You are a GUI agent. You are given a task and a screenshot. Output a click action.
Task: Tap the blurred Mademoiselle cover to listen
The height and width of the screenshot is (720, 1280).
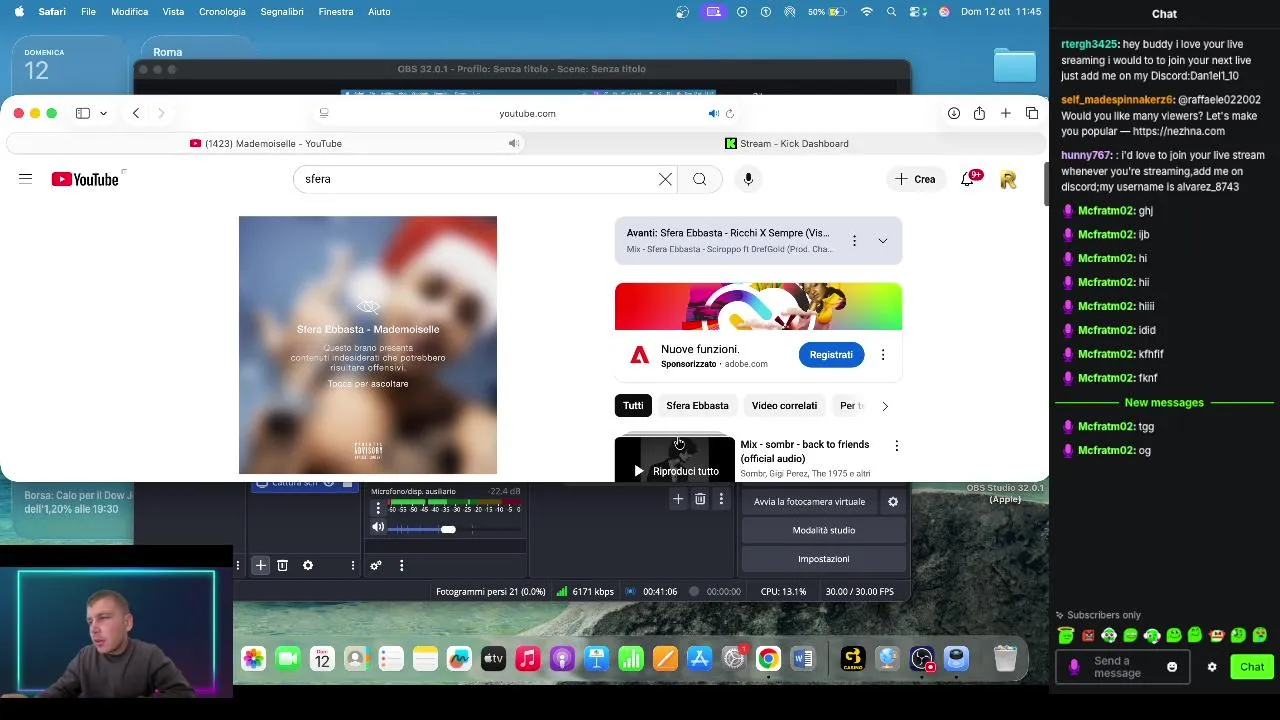[368, 345]
